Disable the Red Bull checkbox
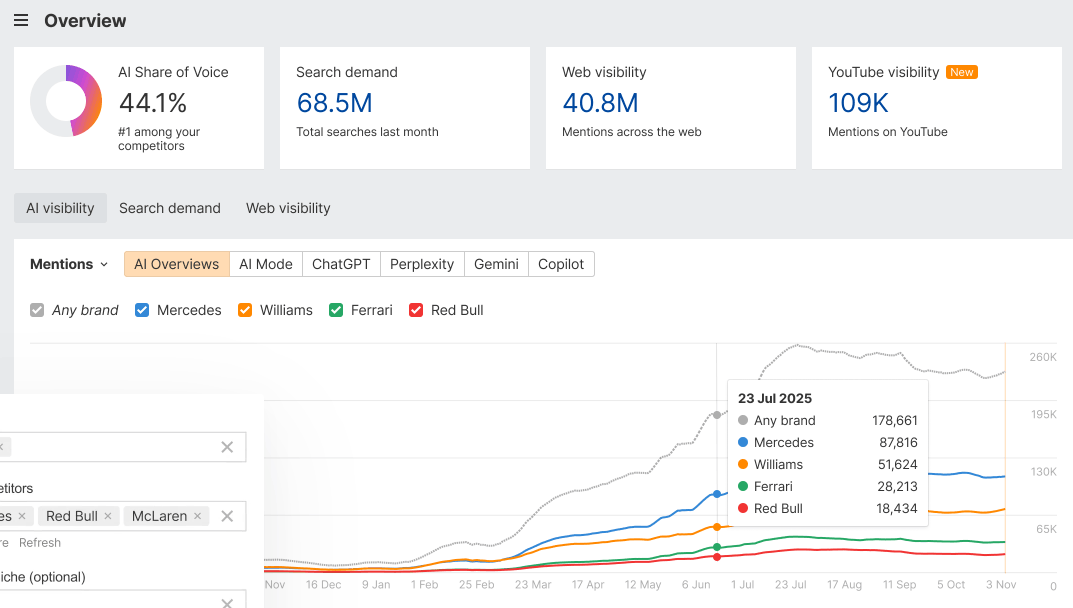1073x608 pixels. tap(416, 310)
